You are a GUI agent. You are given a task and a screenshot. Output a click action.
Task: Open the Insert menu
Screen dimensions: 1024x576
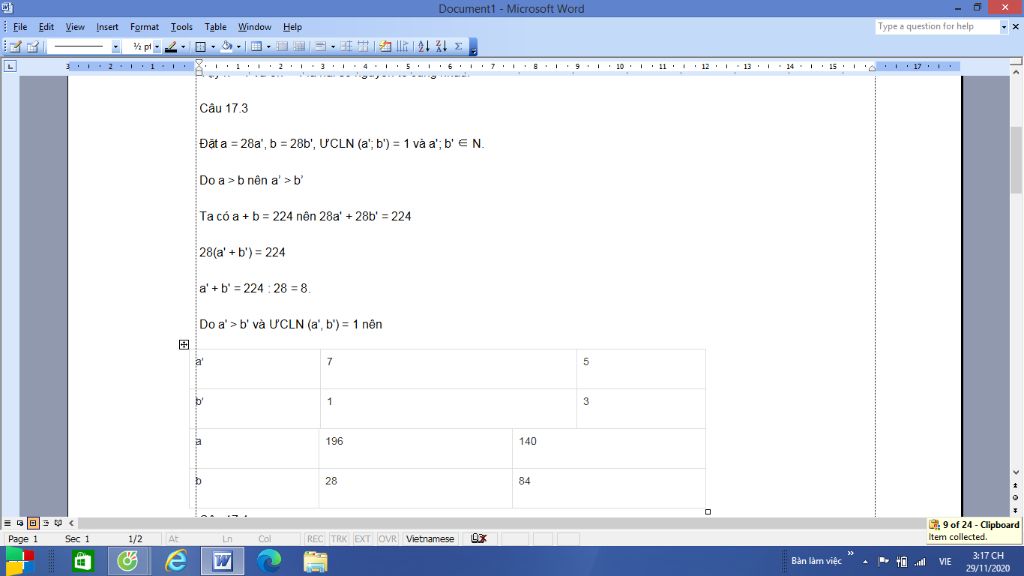pyautogui.click(x=107, y=27)
